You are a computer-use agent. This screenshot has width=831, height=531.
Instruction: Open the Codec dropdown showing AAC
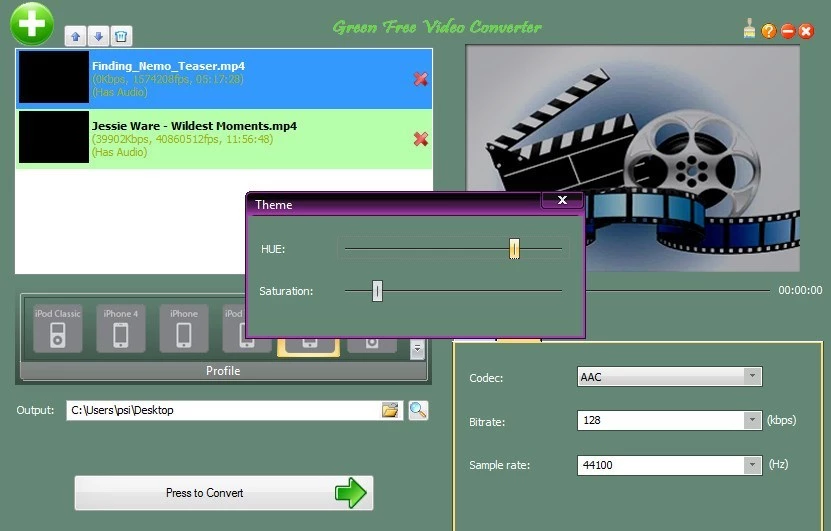[751, 377]
